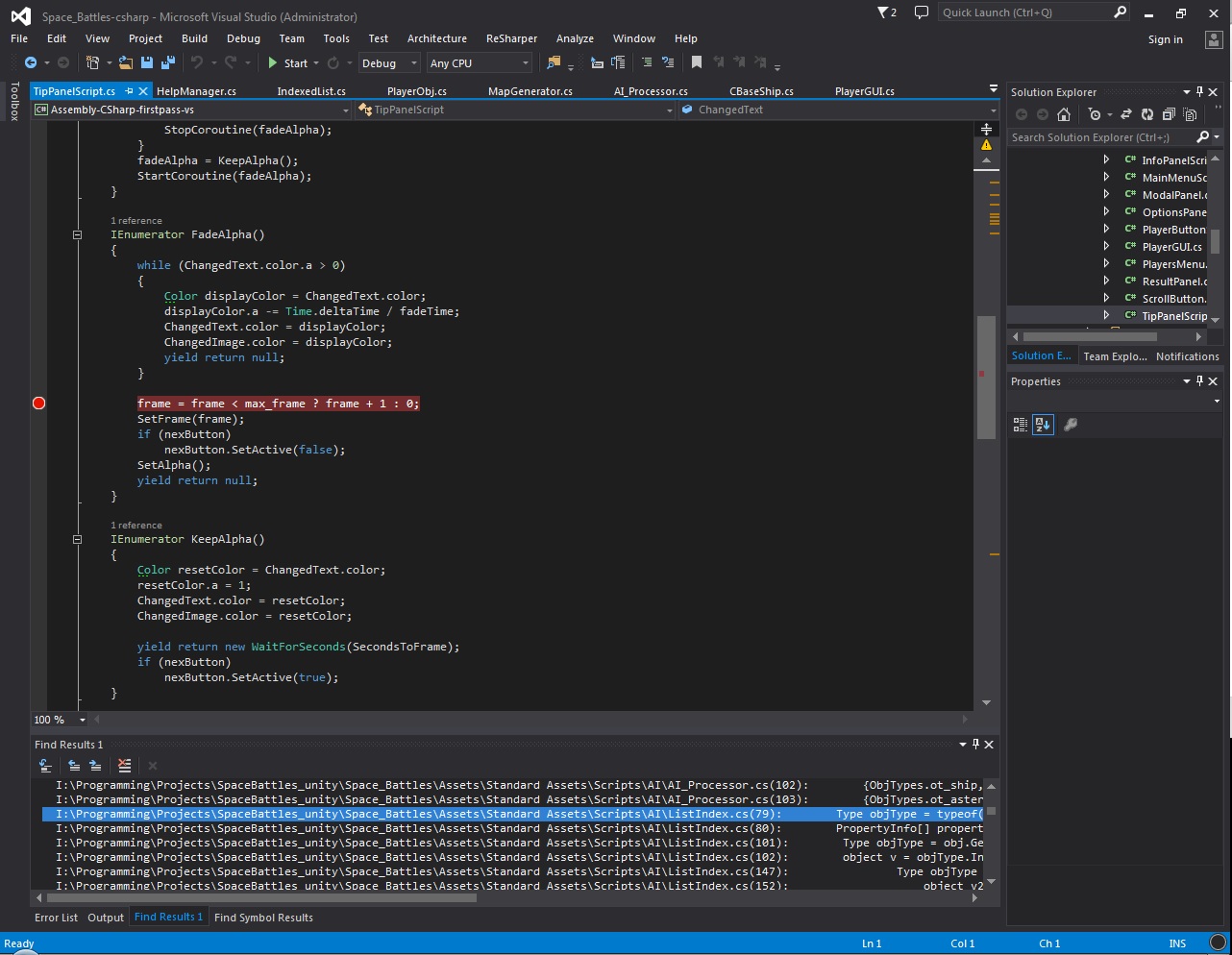
Task: Click the Toggle Bookmark toolbar icon
Action: coord(697,62)
